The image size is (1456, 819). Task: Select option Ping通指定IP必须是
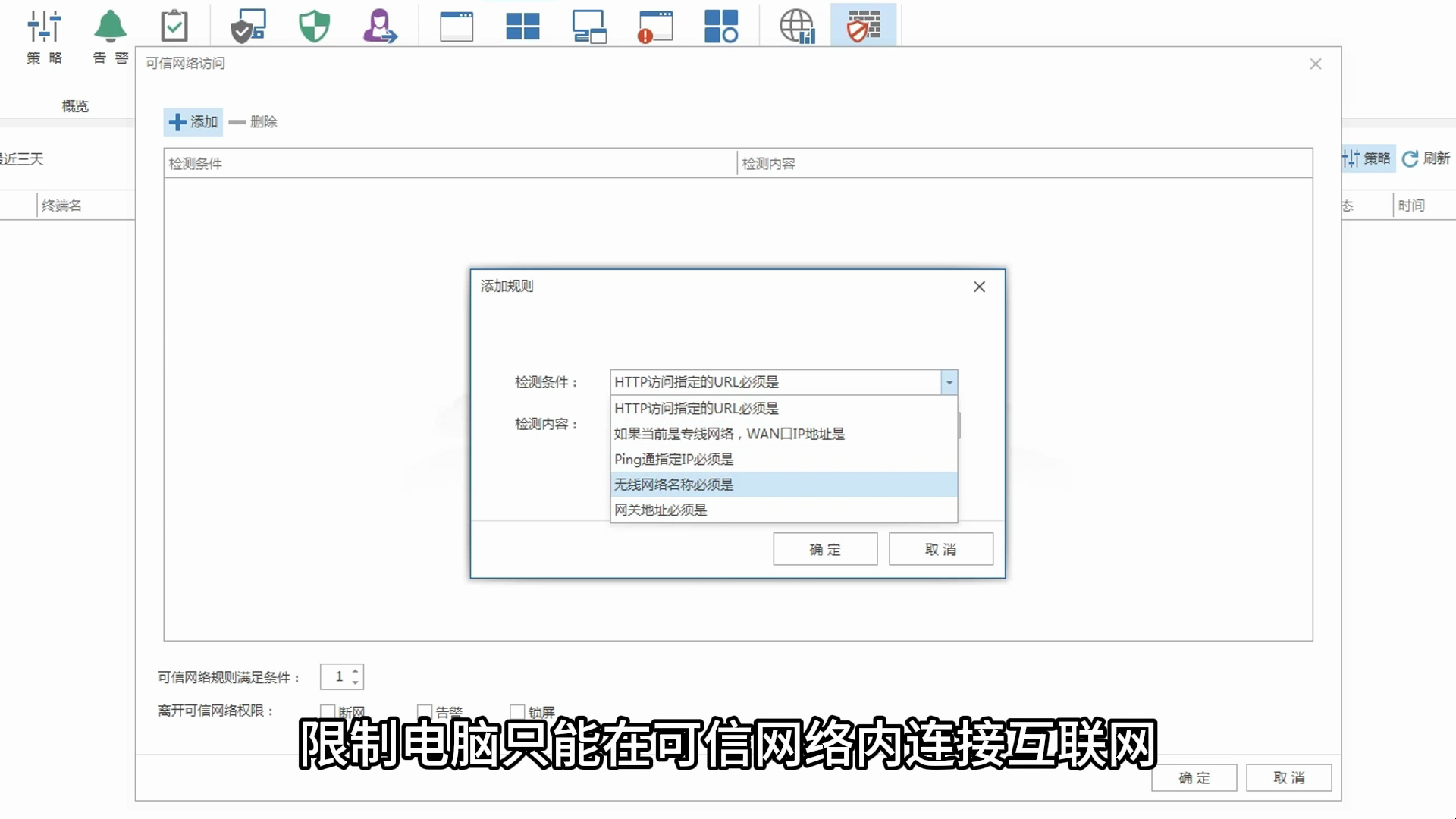coord(784,459)
